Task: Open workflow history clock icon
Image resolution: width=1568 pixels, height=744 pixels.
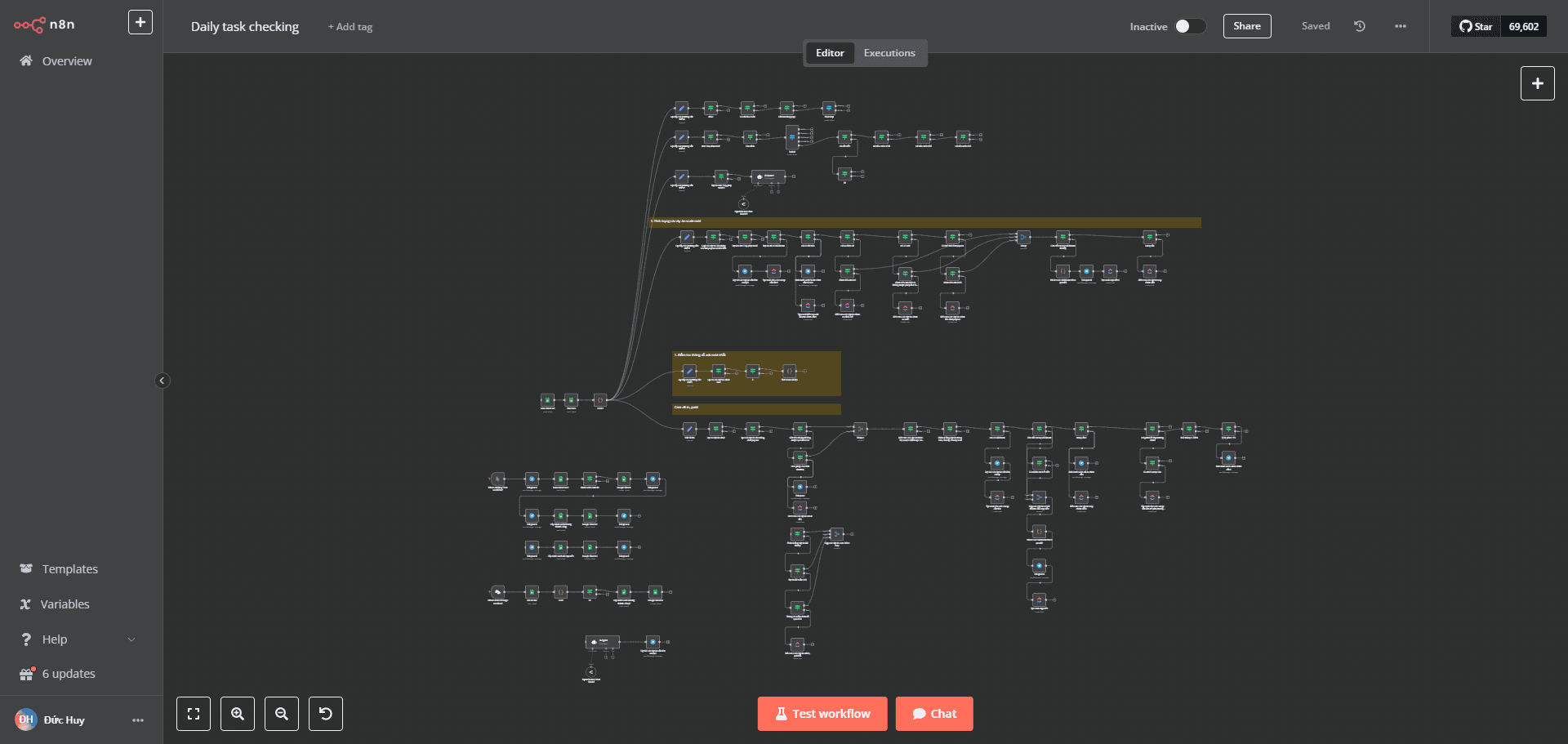Action: tap(1360, 26)
